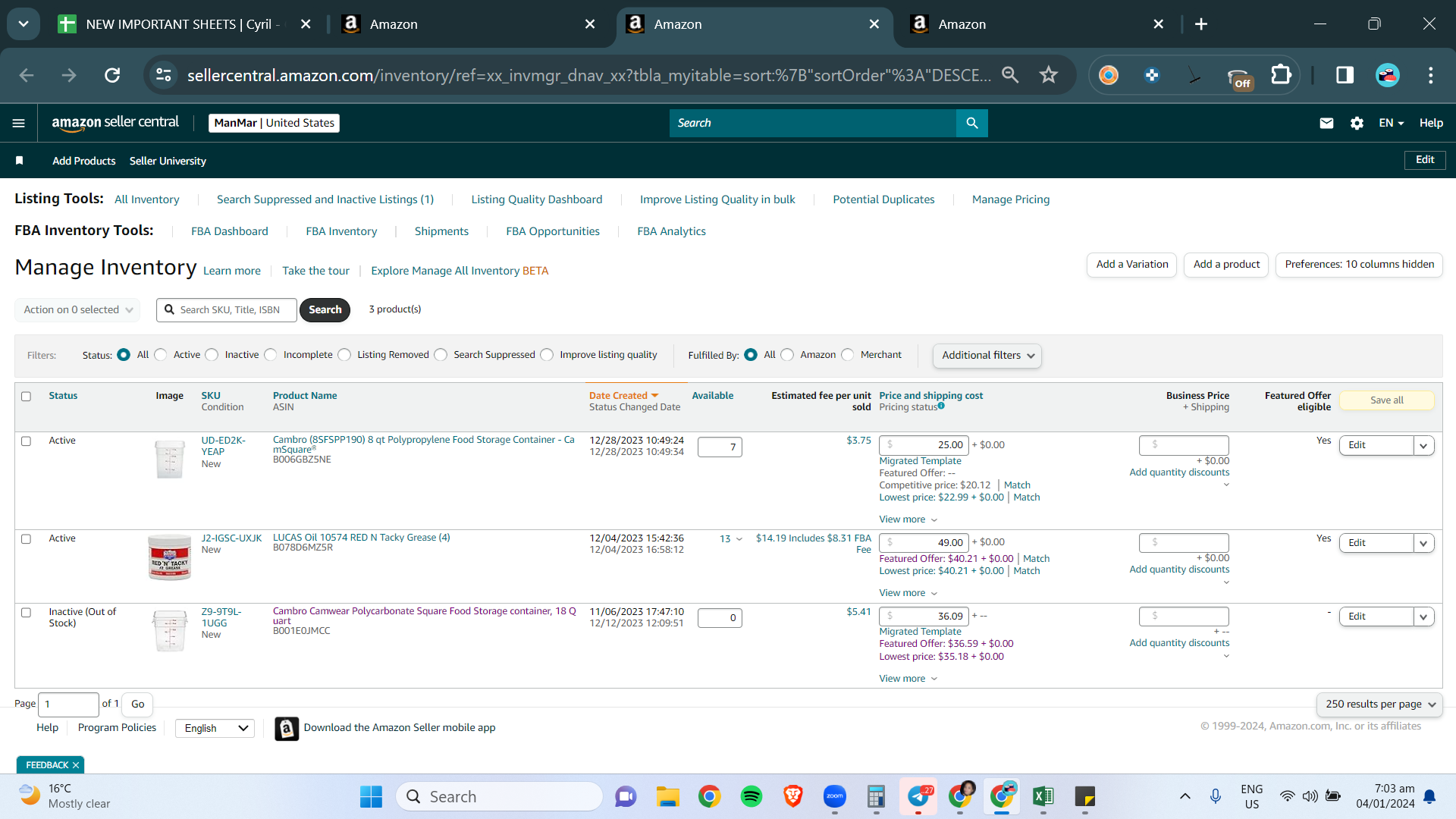The height and width of the screenshot is (819, 1456).
Task: Click the pricing status info icon
Action: (941, 406)
